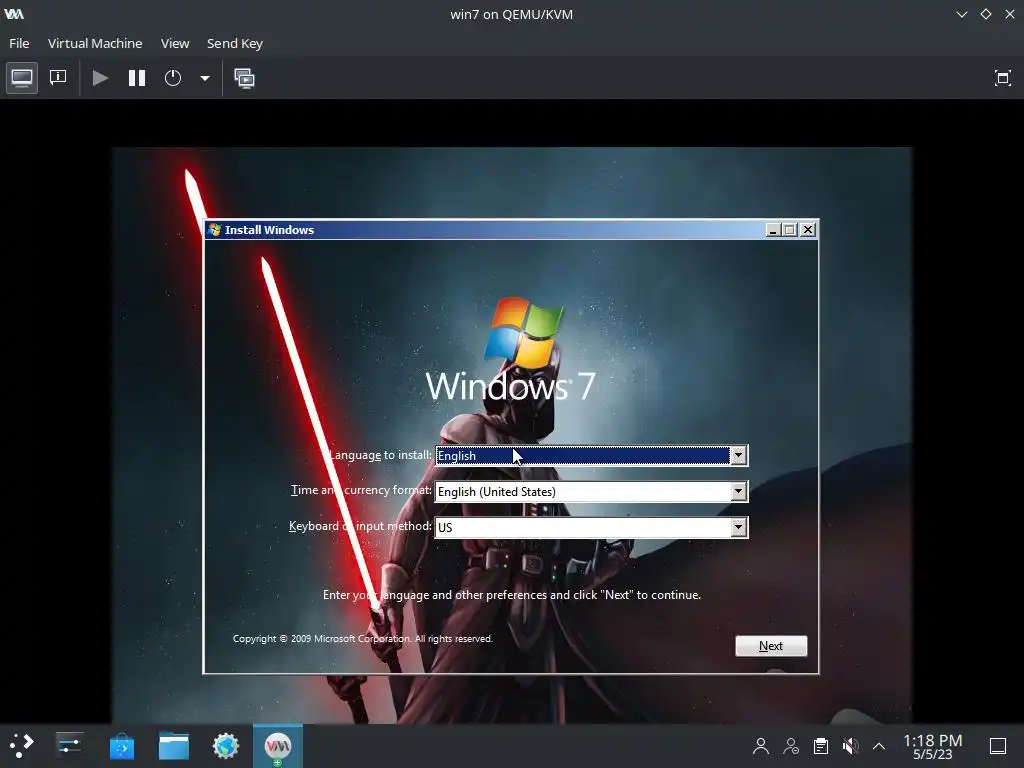Close the win7 QEMU/KVM window
Screen dimensions: 1024x768
(1010, 14)
